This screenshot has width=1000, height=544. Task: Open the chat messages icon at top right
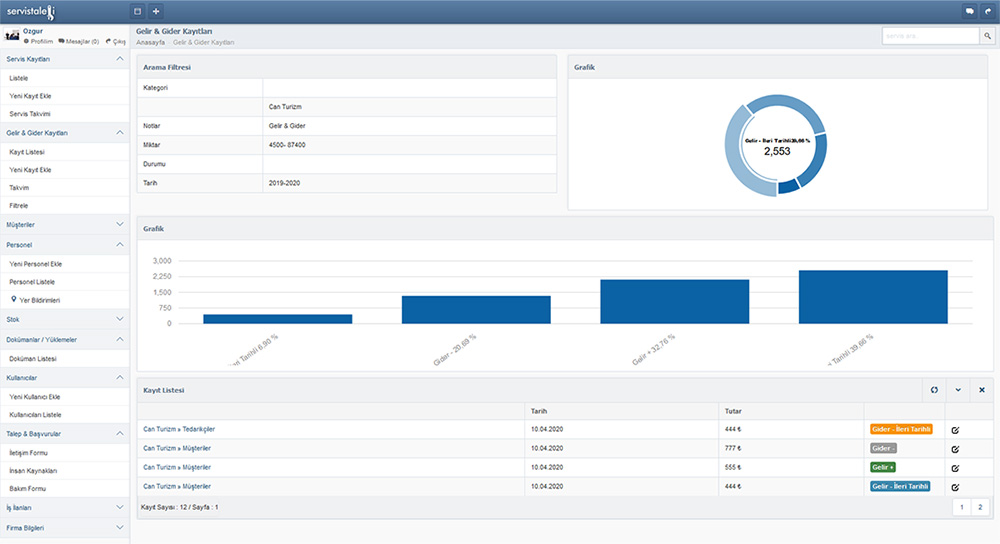969,11
